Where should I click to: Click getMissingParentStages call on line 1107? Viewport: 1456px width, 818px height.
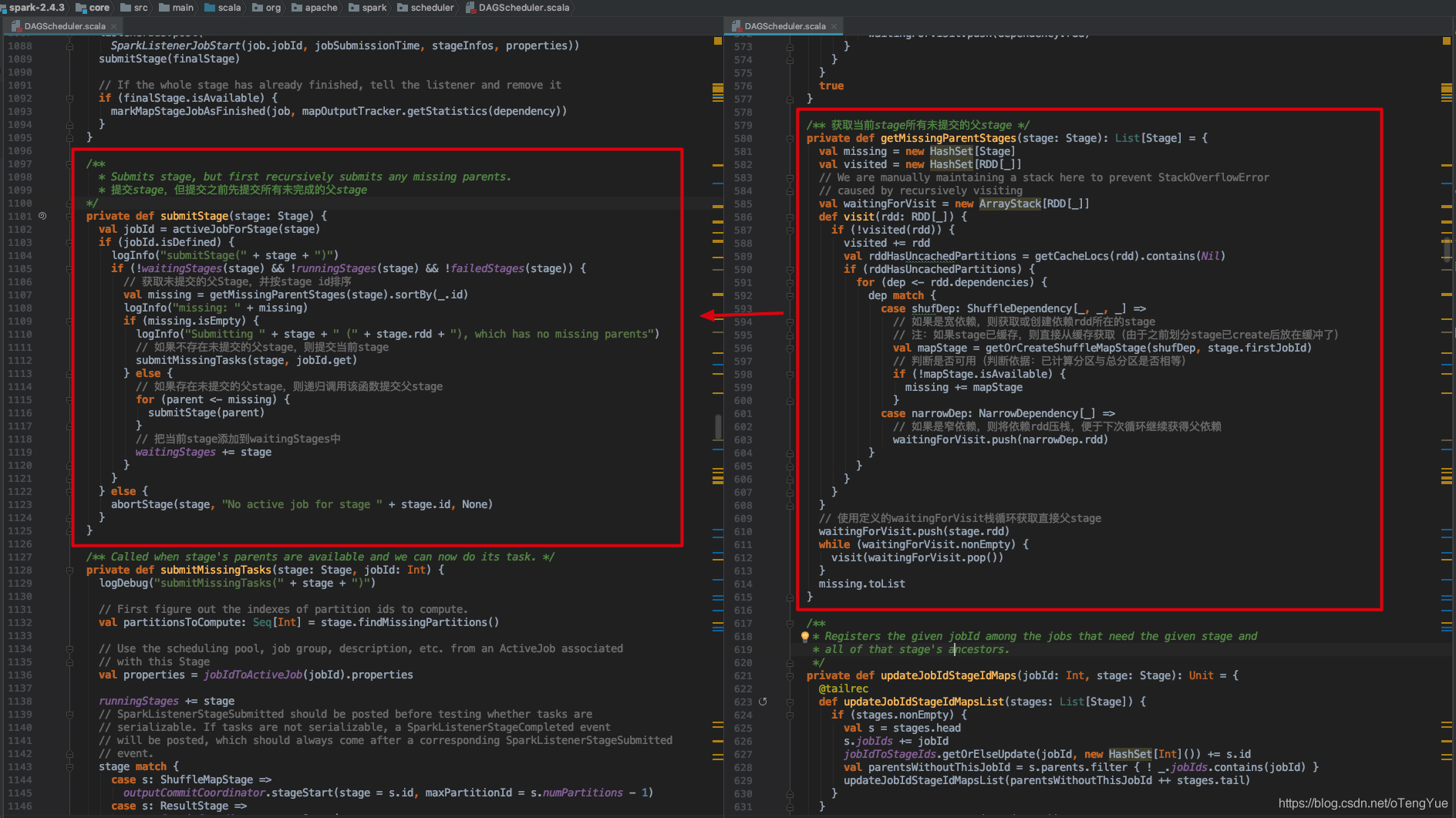tap(278, 295)
